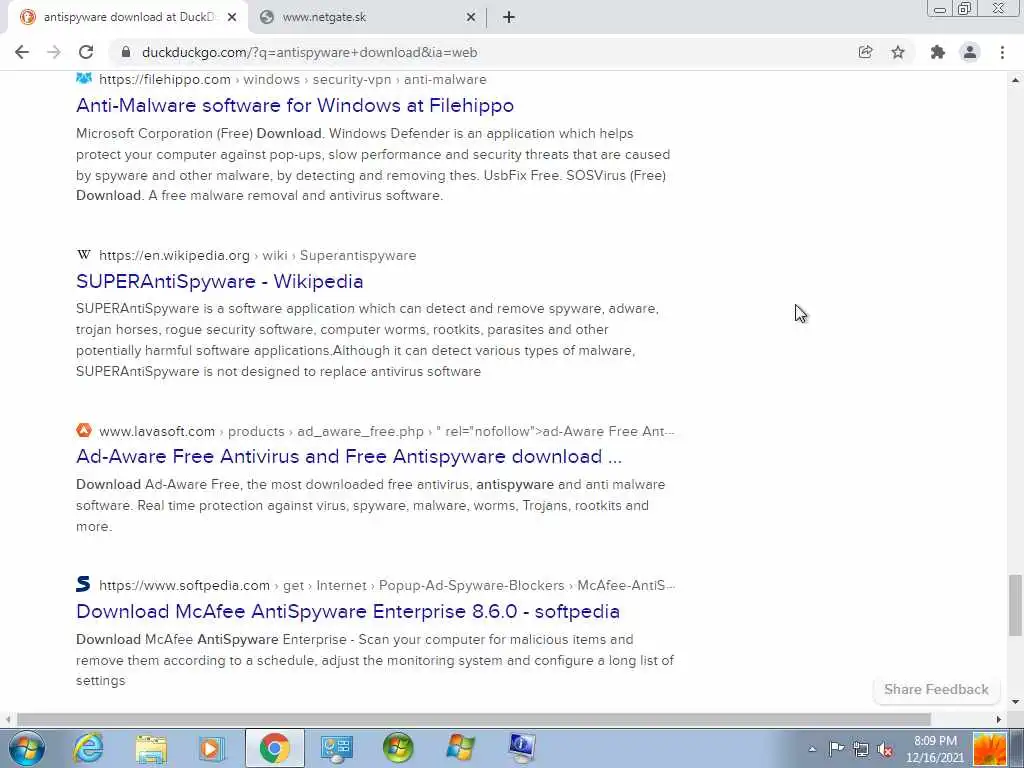Open Download McAfee AntiSpyware Enterprise softpedia link
Image resolution: width=1024 pixels, height=768 pixels.
point(348,611)
